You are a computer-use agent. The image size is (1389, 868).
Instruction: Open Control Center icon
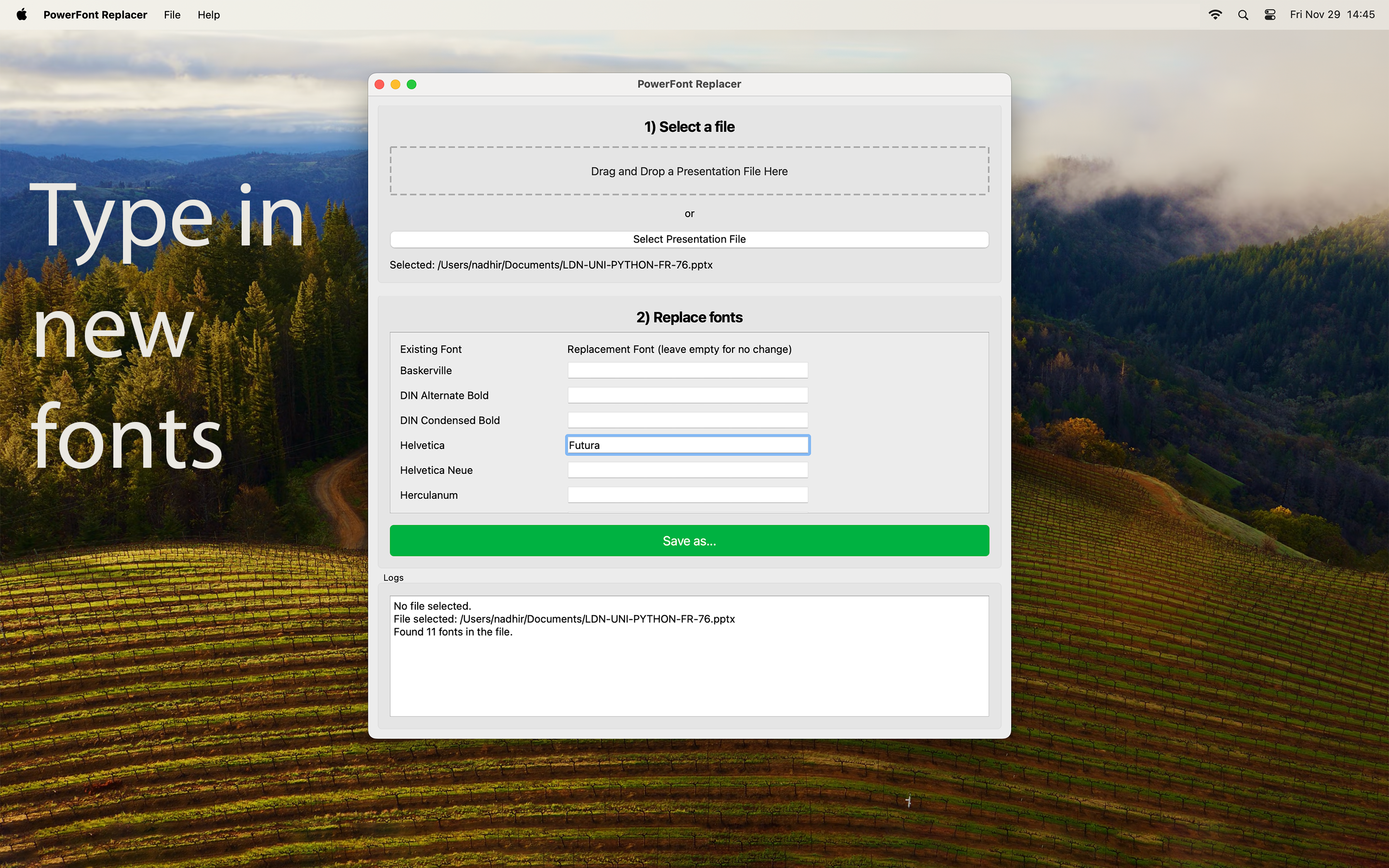(1270, 15)
